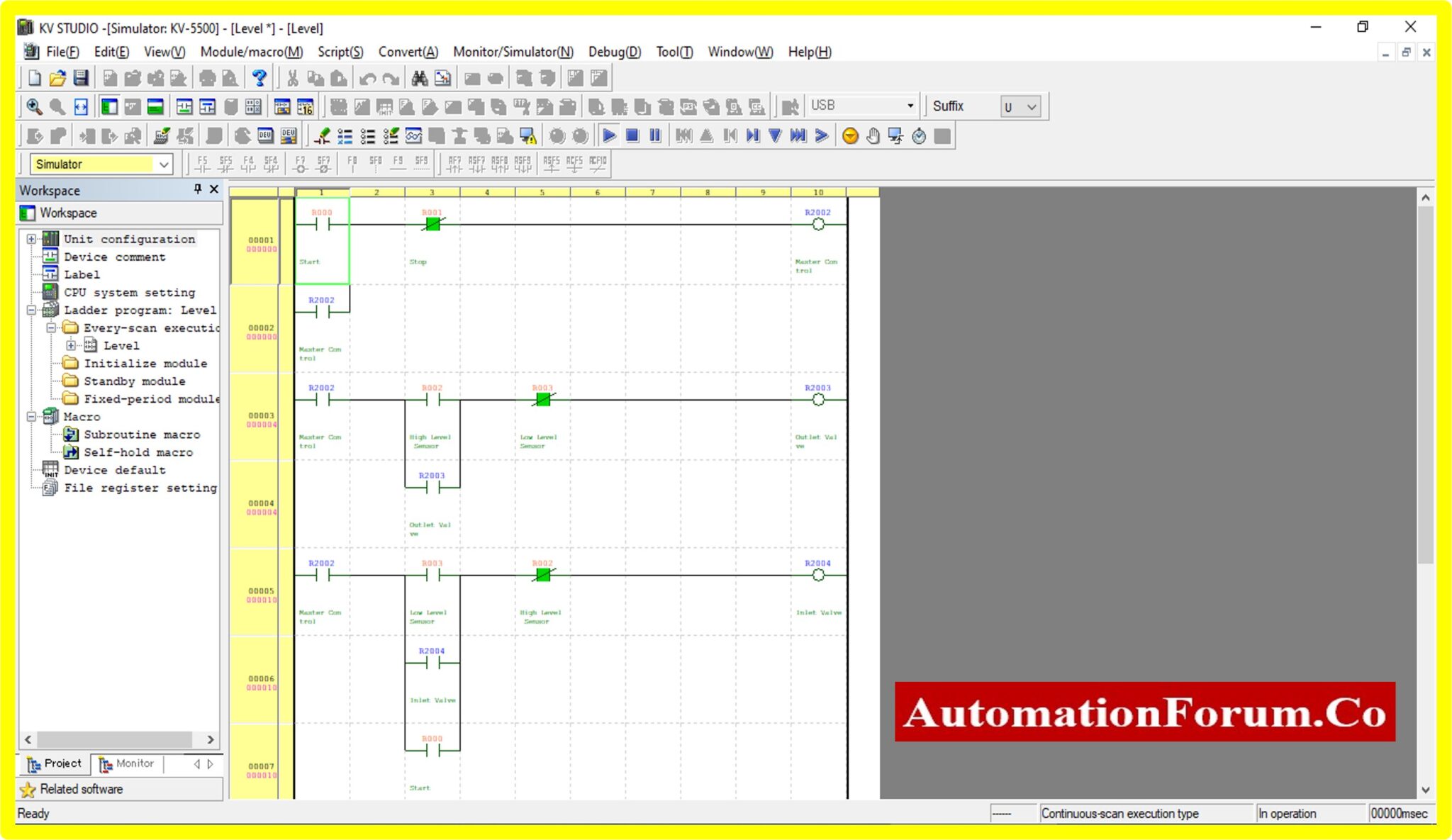Zoom into the ladder diagram view

(33, 106)
